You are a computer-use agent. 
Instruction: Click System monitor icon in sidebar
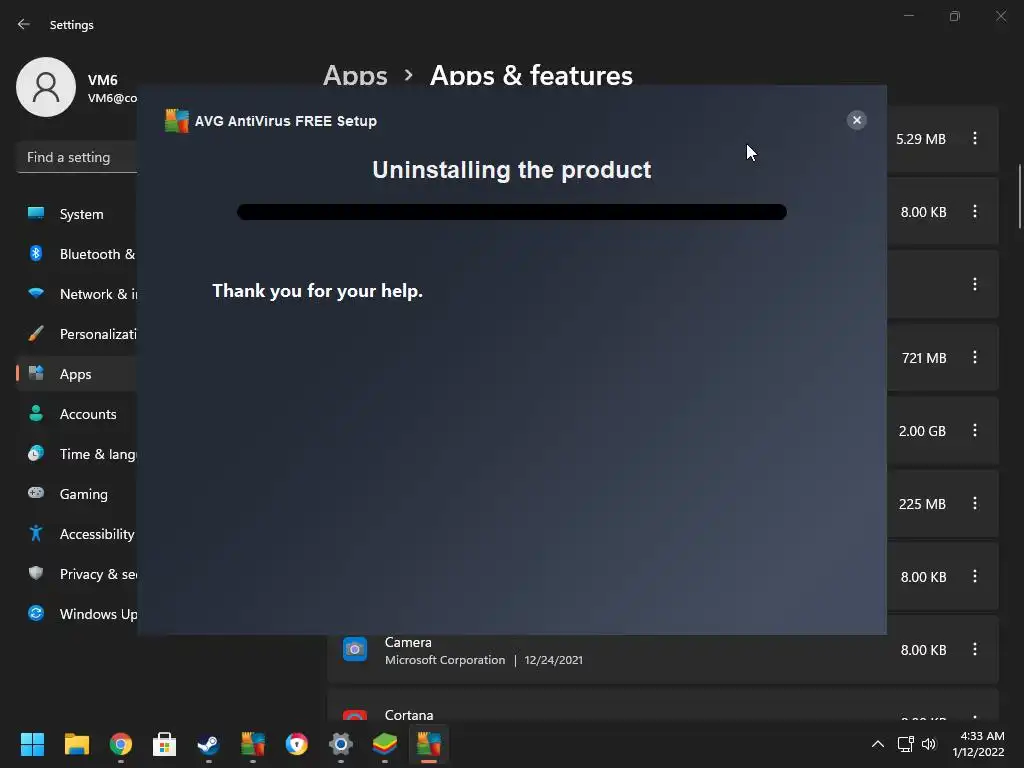36,213
